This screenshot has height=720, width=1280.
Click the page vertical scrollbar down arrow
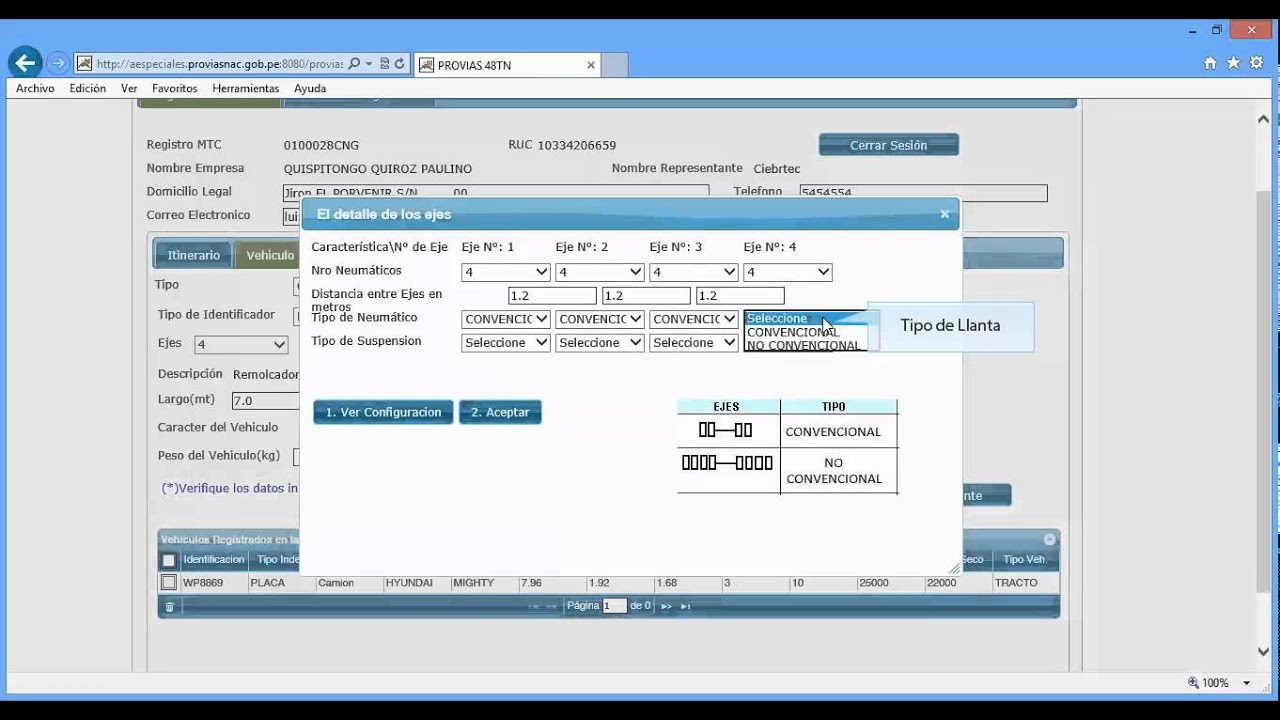(x=1263, y=652)
